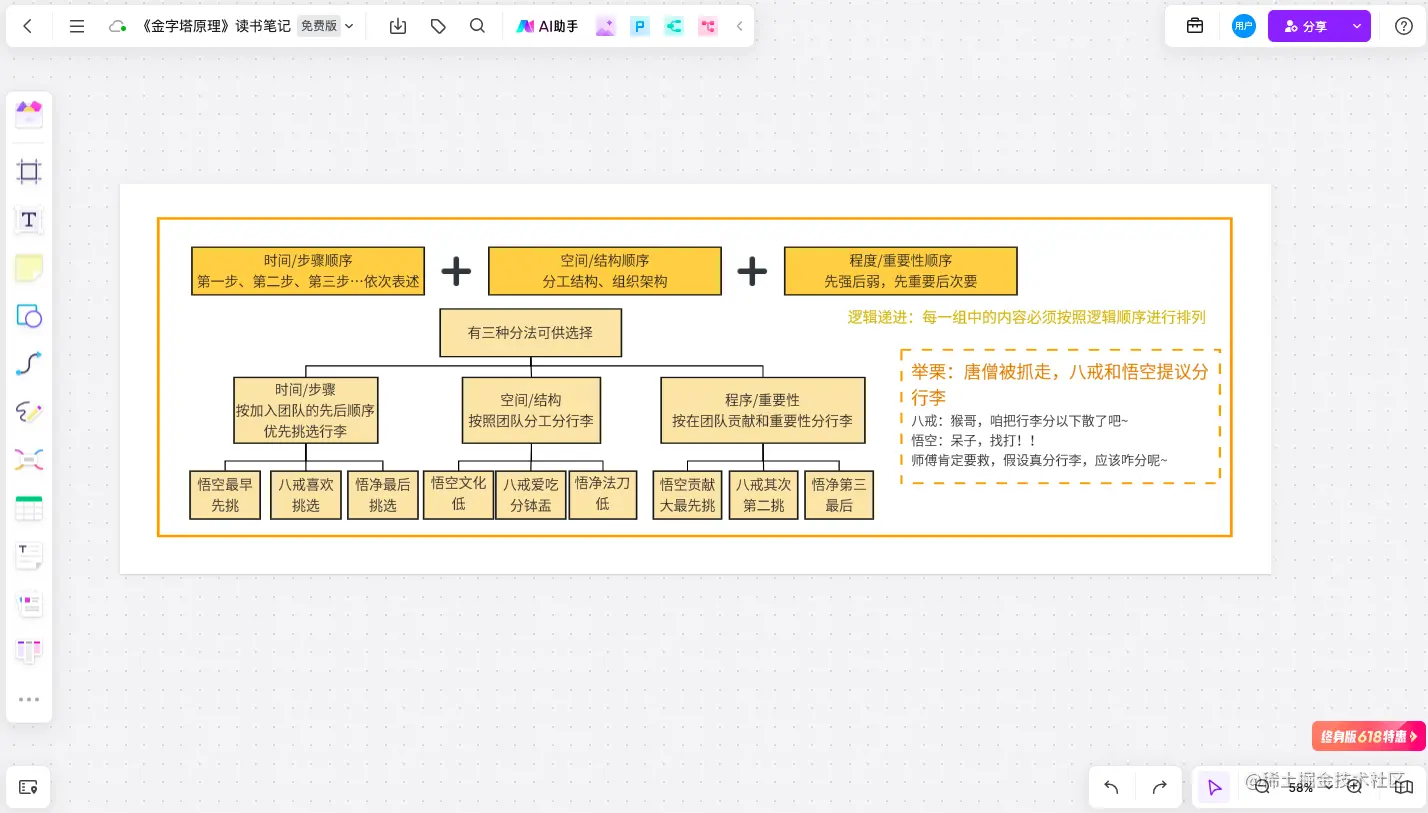The width and height of the screenshot is (1428, 813).
Task: Open search with the magnifier icon
Action: pyautogui.click(x=478, y=27)
